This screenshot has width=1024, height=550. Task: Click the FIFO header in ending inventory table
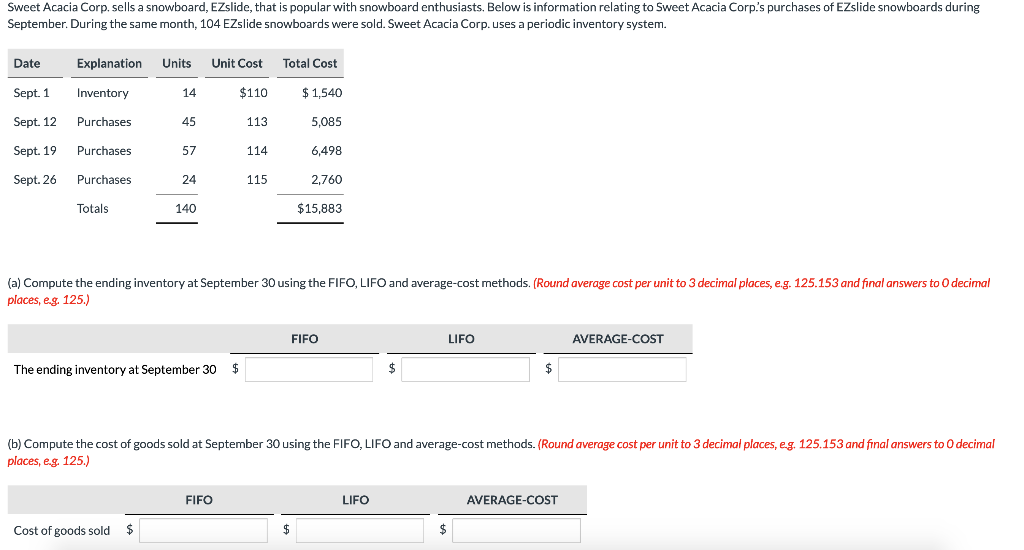pyautogui.click(x=304, y=339)
